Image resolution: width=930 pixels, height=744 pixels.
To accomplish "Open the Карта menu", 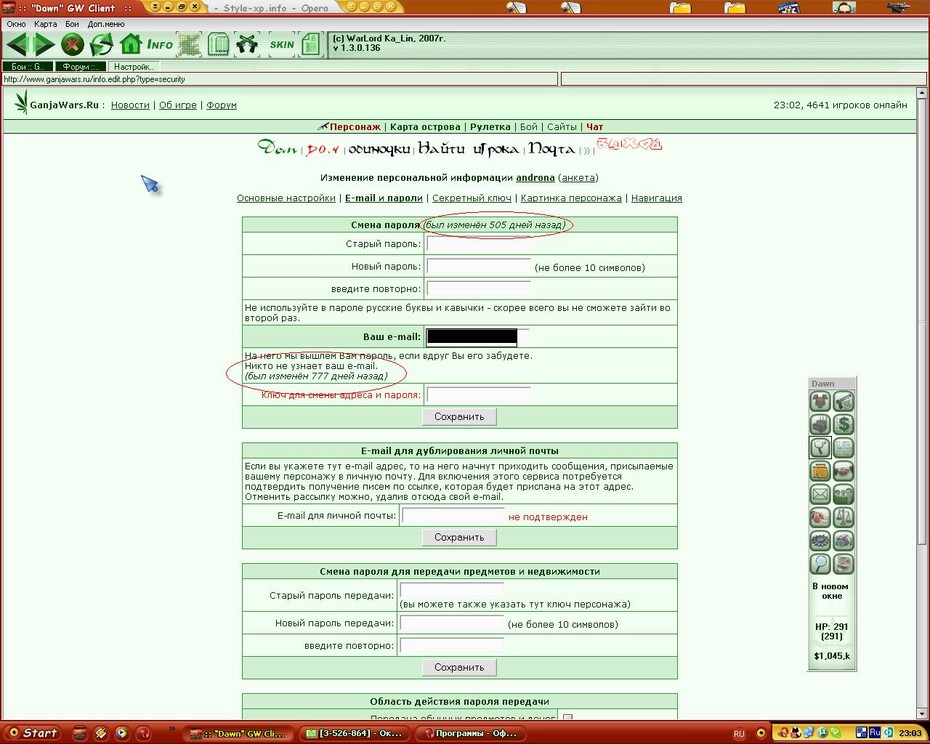I will coord(46,24).
